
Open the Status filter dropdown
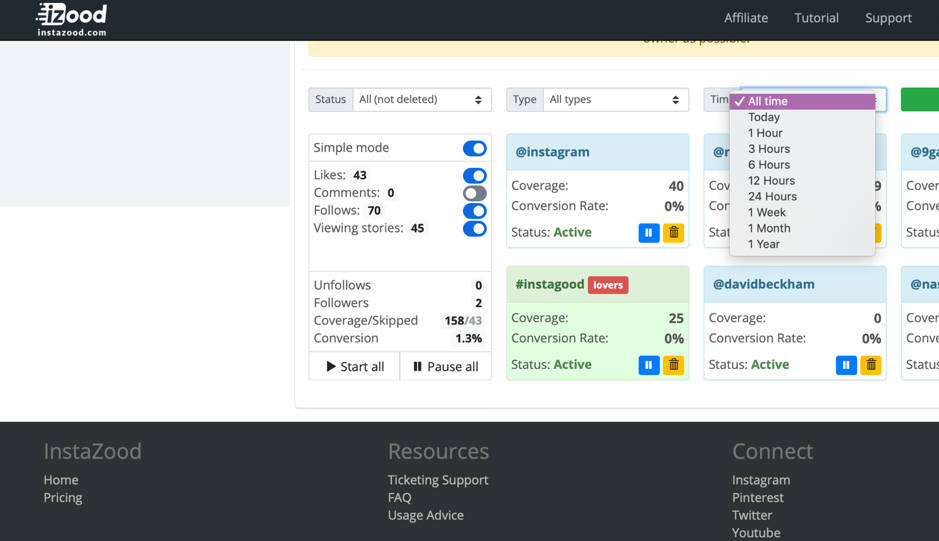click(422, 99)
